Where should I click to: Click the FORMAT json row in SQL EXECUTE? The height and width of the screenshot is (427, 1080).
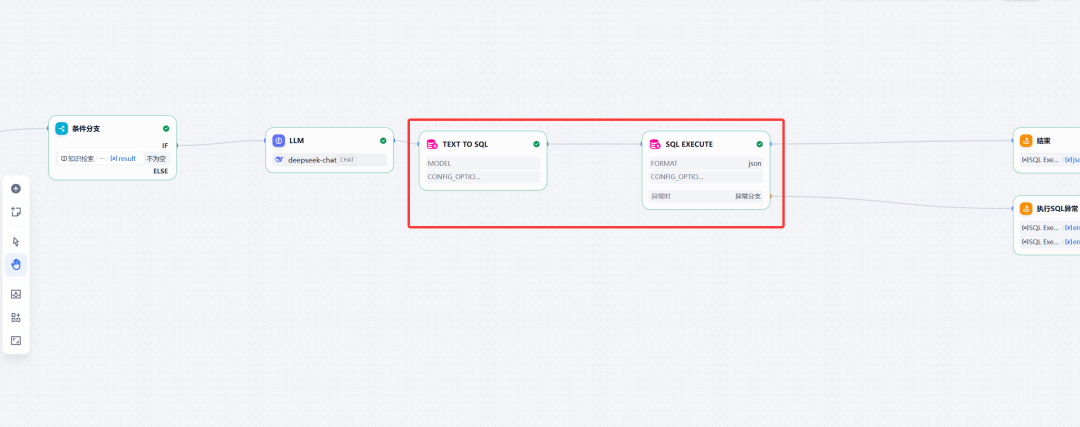coord(705,162)
